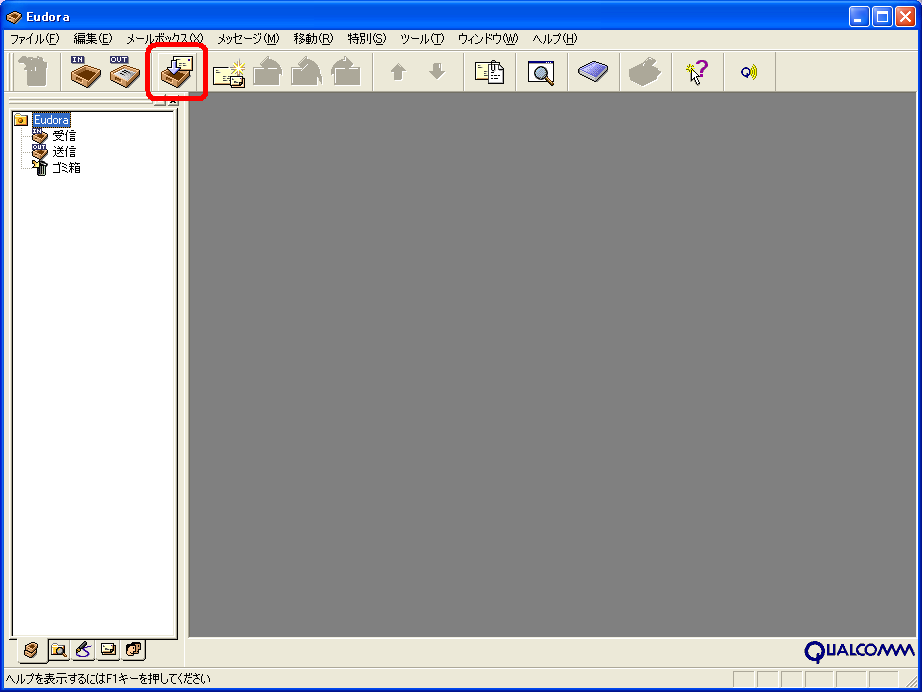The width and height of the screenshot is (922, 692).
Task: Open the 特別(S) menu
Action: pyautogui.click(x=367, y=39)
